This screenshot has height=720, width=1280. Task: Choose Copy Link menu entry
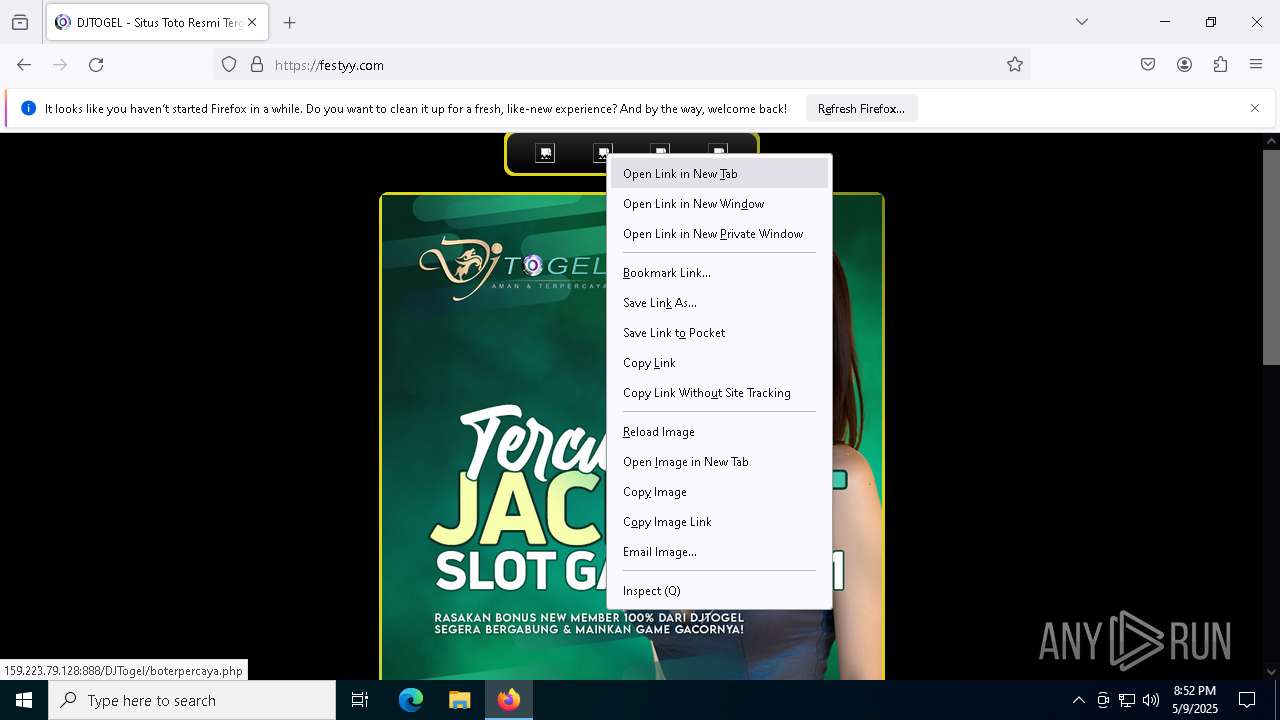point(719,363)
